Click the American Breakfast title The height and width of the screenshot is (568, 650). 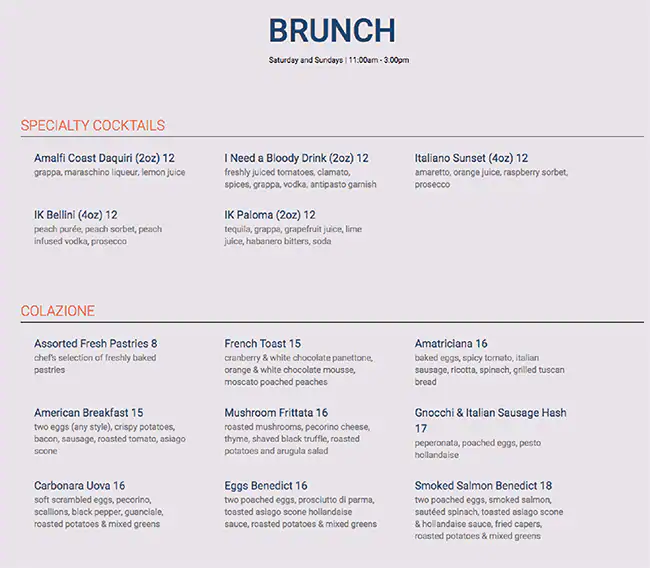pos(88,413)
